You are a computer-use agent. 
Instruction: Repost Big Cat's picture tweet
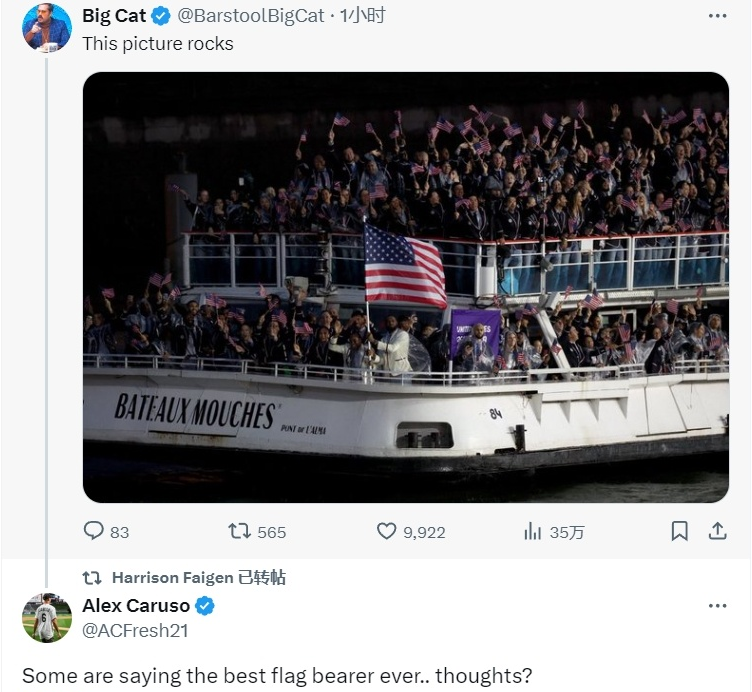point(257,532)
